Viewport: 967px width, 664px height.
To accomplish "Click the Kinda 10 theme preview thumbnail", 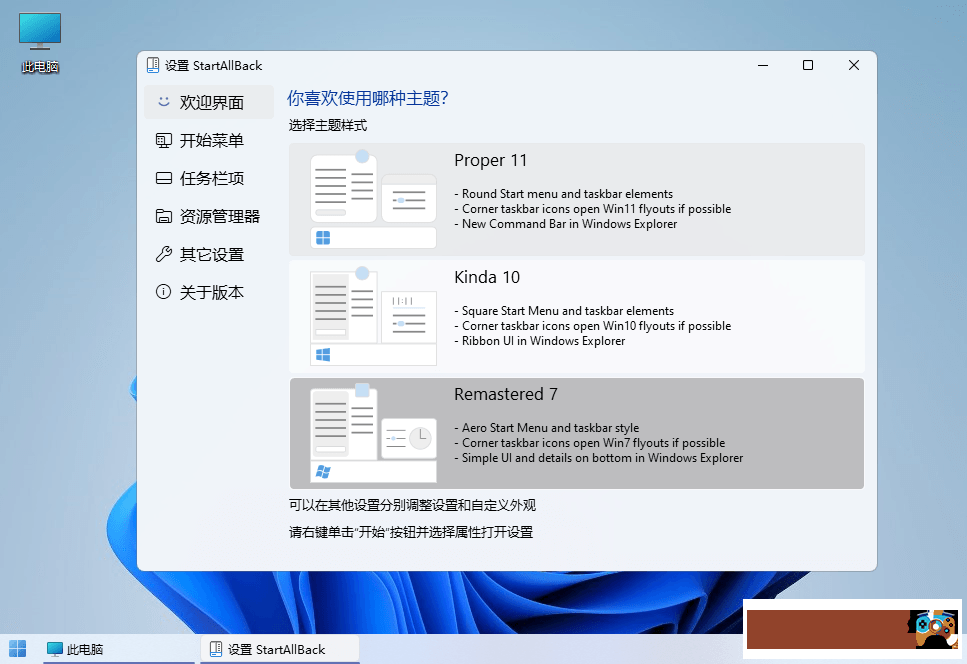I will pyautogui.click(x=373, y=316).
